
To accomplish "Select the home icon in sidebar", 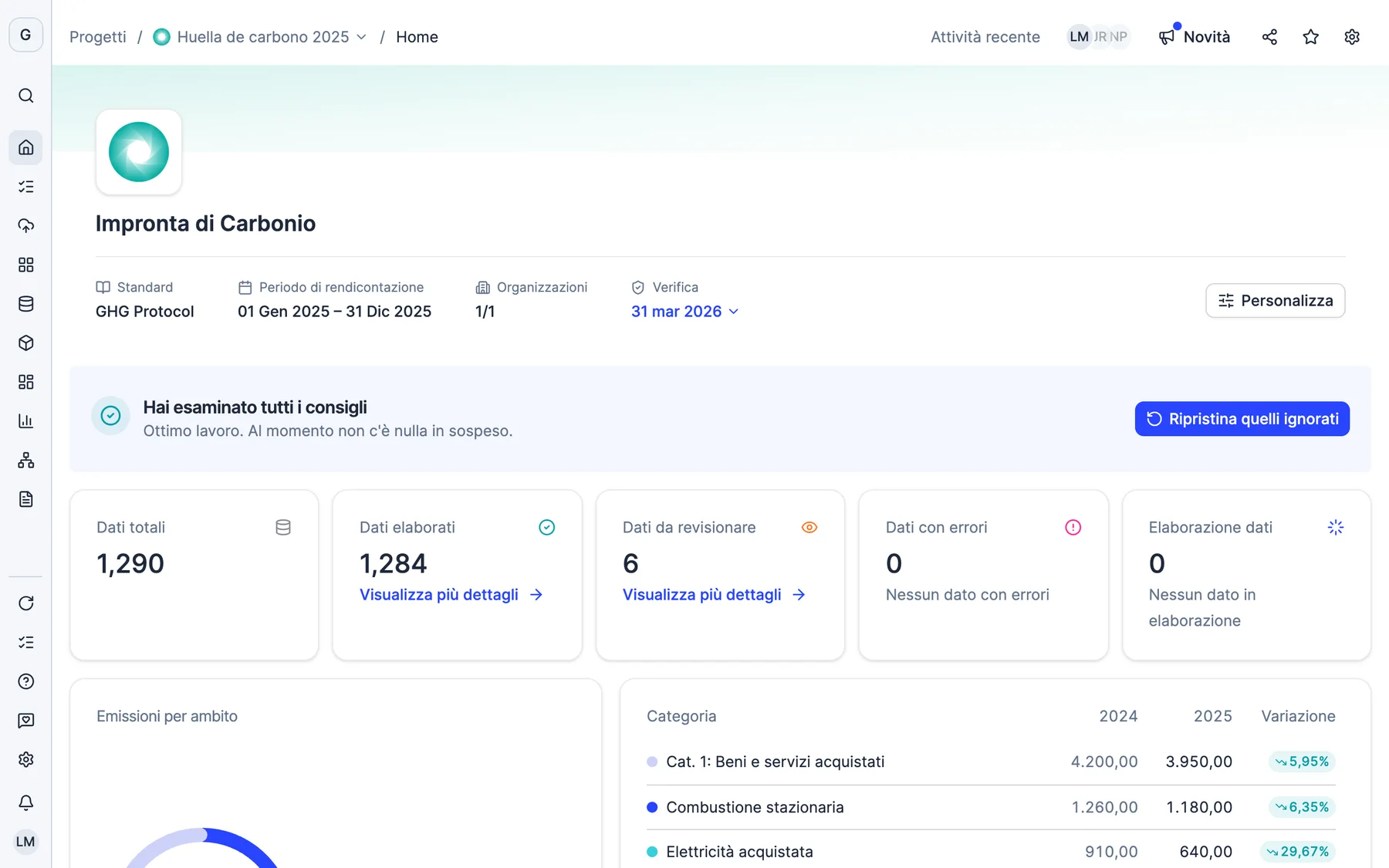I will [25, 147].
